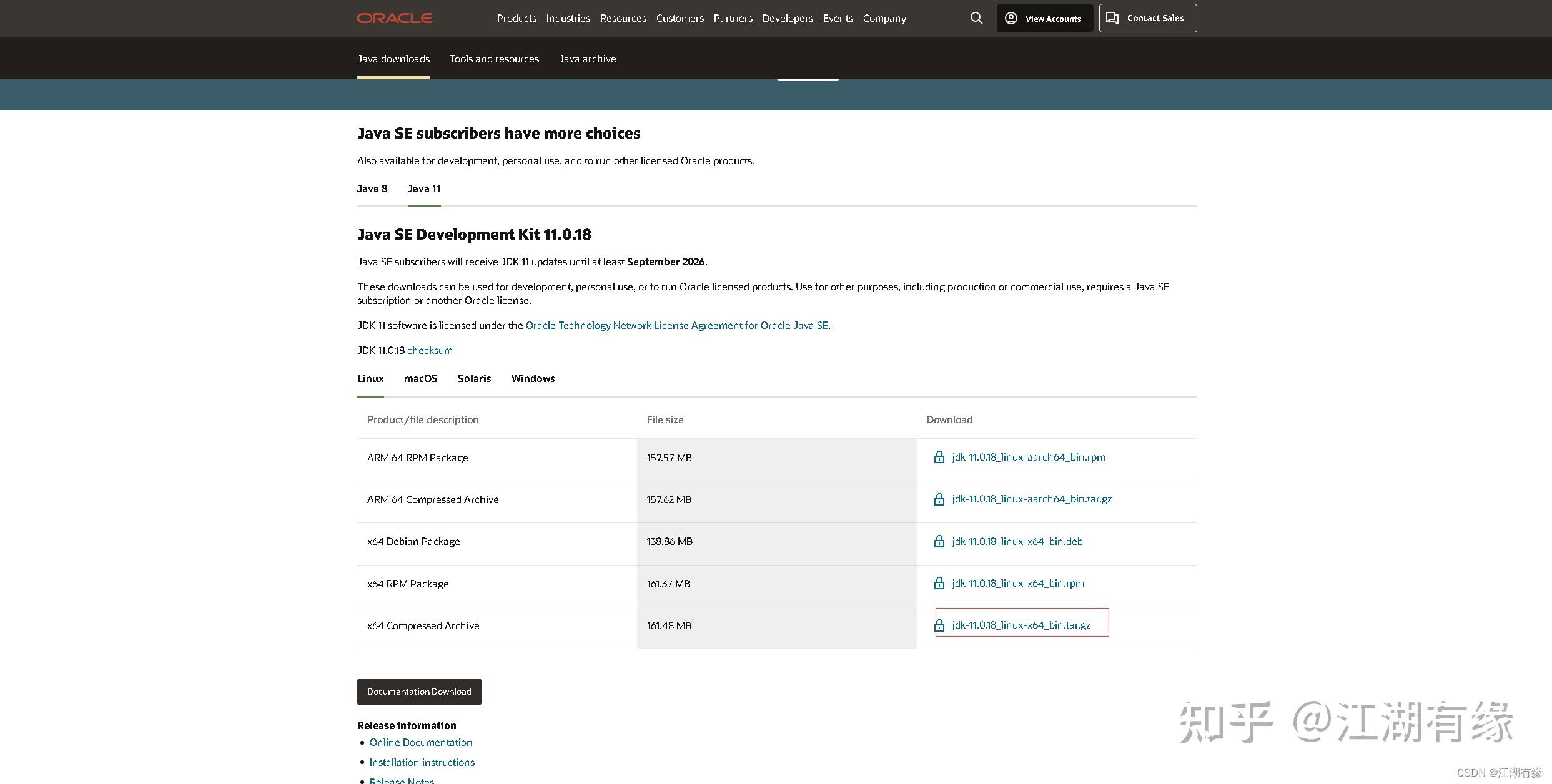Switch to Tools and resources tab
Image resolution: width=1552 pixels, height=784 pixels.
point(494,59)
